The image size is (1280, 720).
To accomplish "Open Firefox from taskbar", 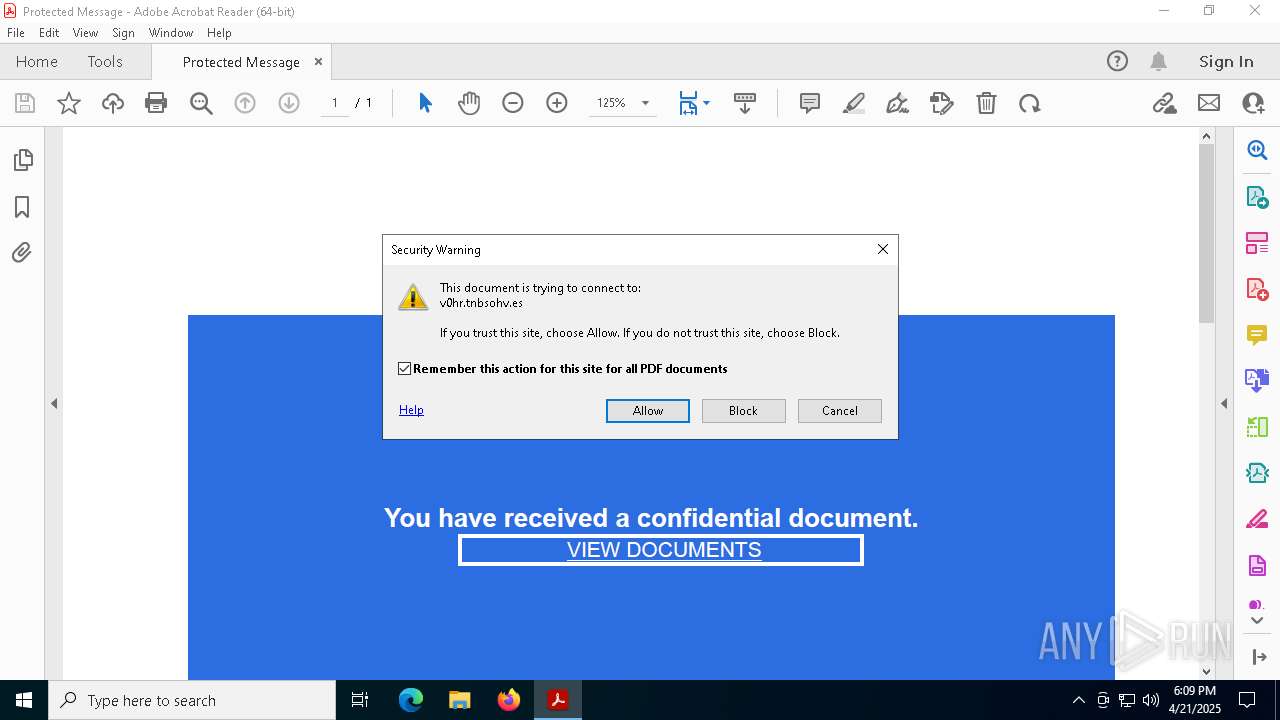I will pos(509,700).
